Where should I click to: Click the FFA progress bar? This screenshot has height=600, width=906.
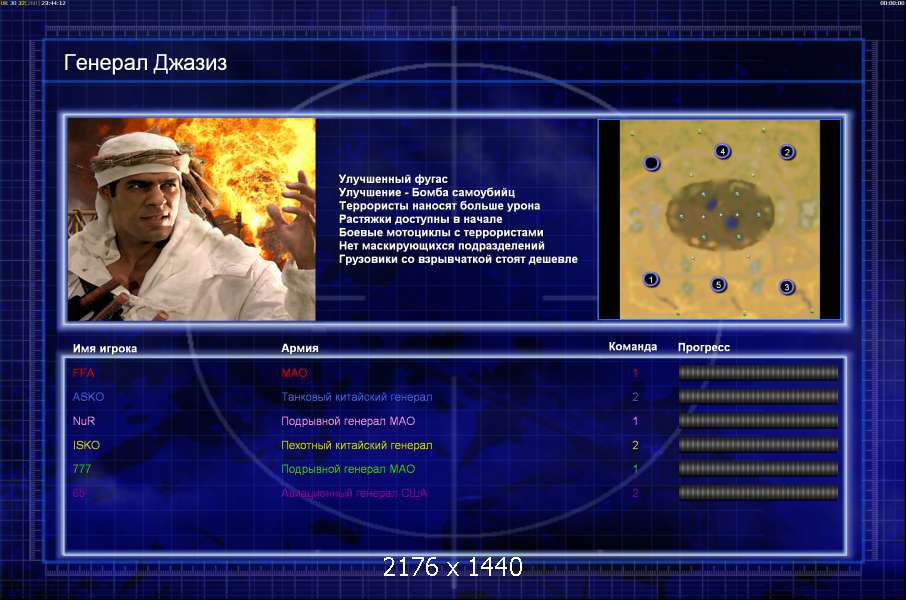click(758, 373)
